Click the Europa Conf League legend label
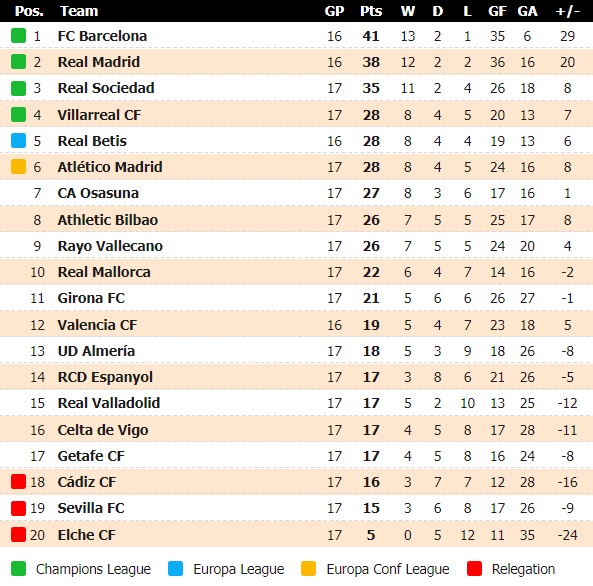The width and height of the screenshot is (593, 586). pyautogui.click(x=388, y=569)
